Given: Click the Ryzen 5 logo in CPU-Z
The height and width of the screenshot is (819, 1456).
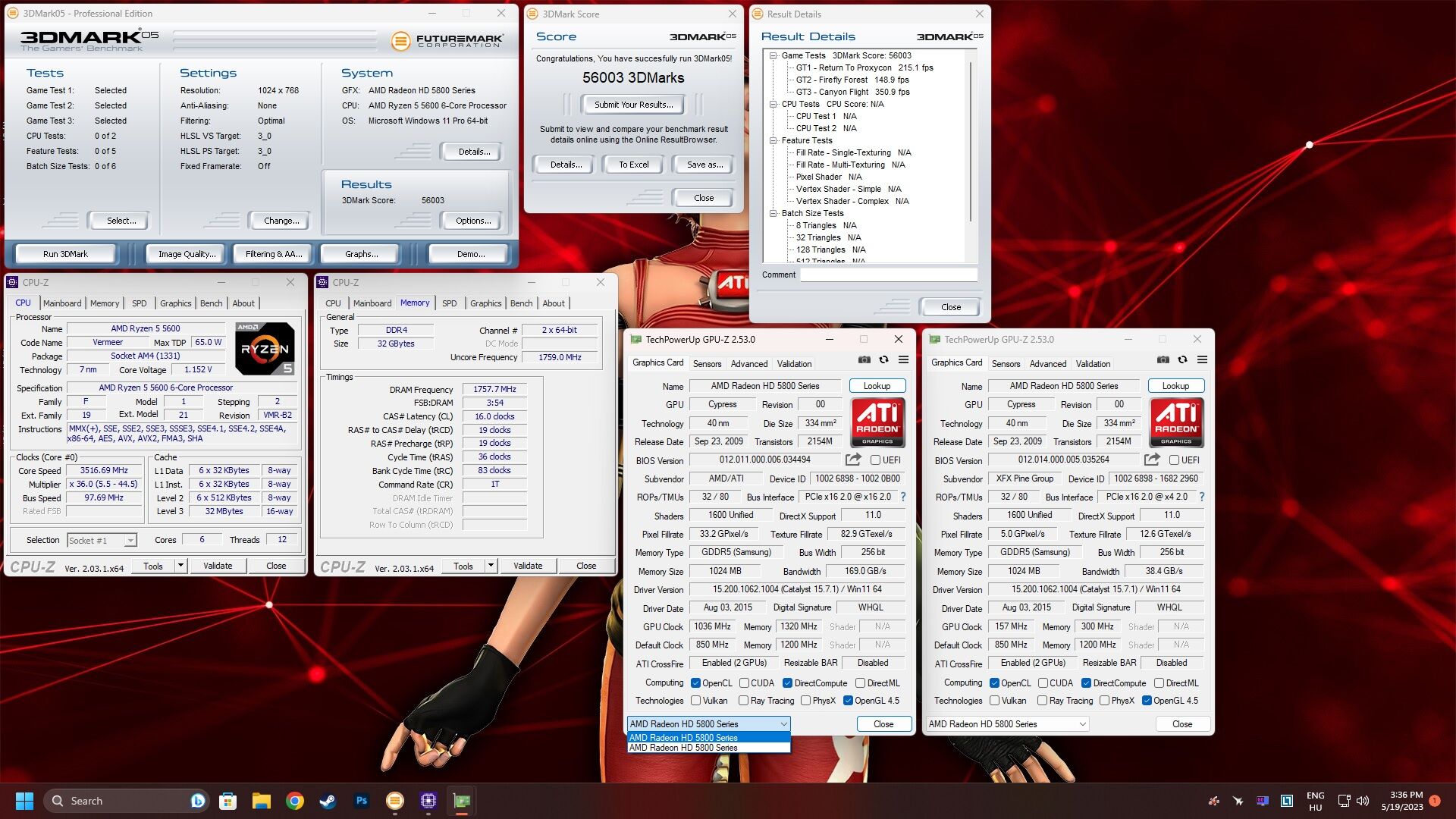Looking at the screenshot, I should (x=265, y=349).
